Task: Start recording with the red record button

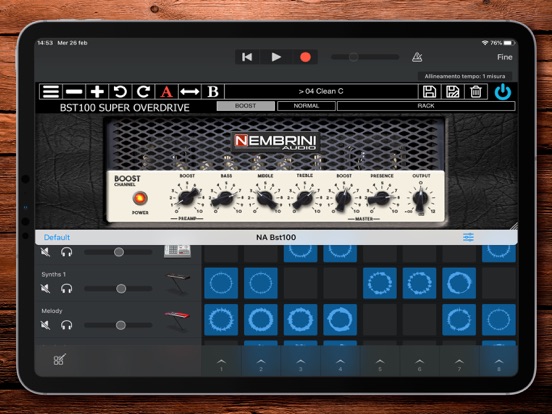Action: pos(305,57)
